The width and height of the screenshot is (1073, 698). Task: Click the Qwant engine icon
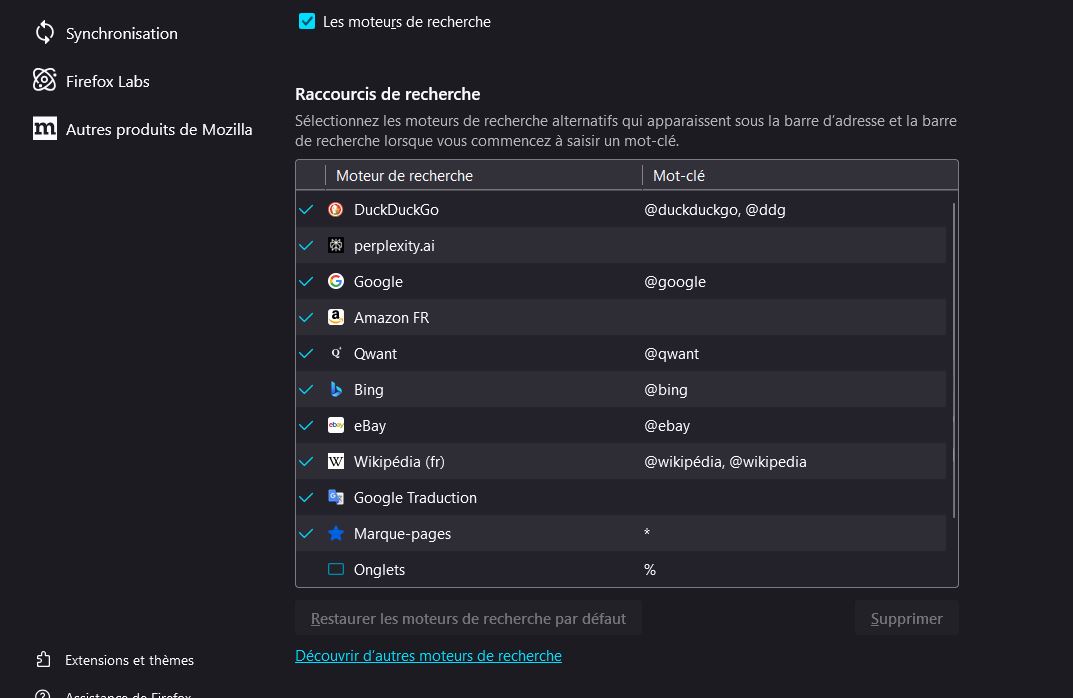(x=335, y=353)
